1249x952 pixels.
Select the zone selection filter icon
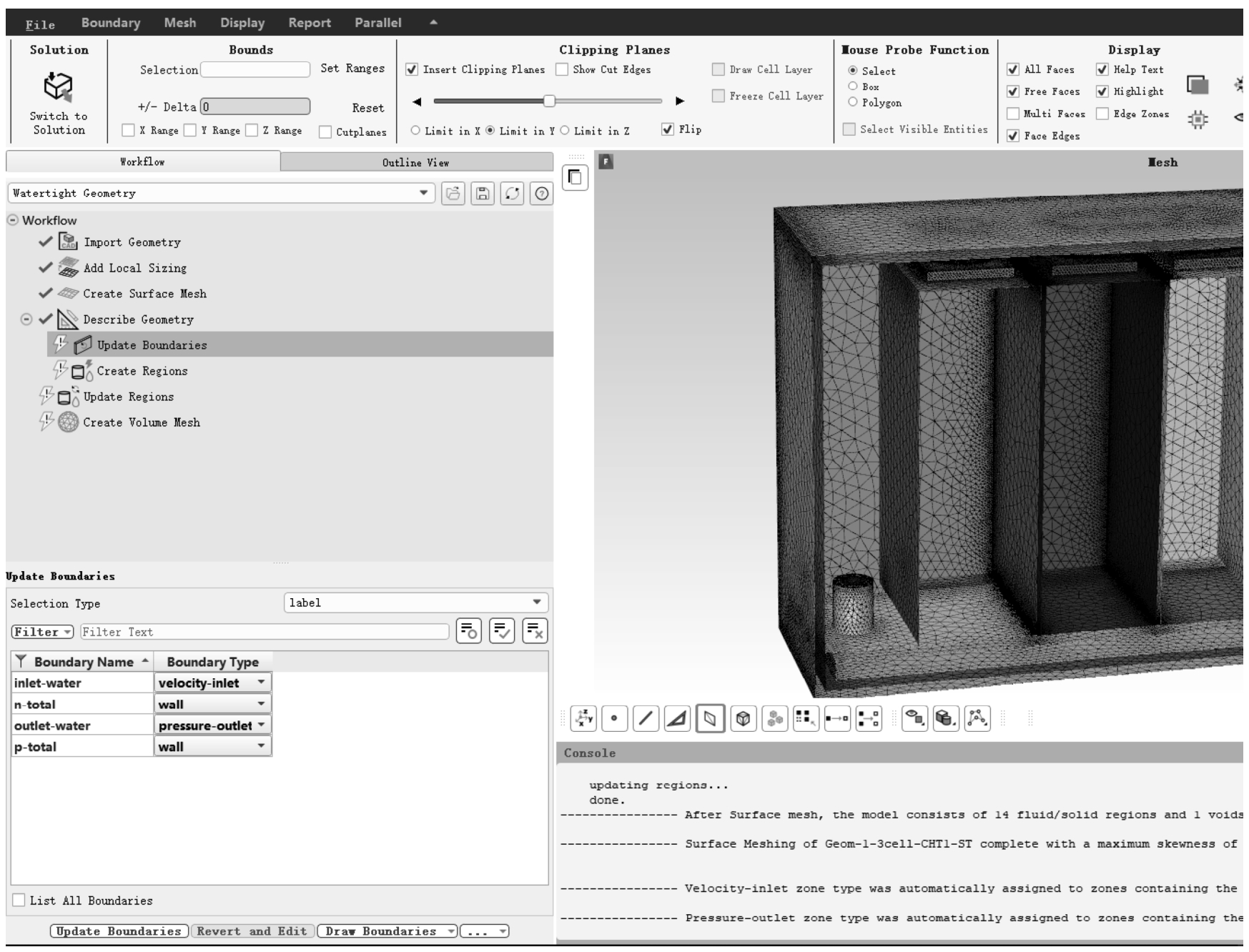pos(710,718)
